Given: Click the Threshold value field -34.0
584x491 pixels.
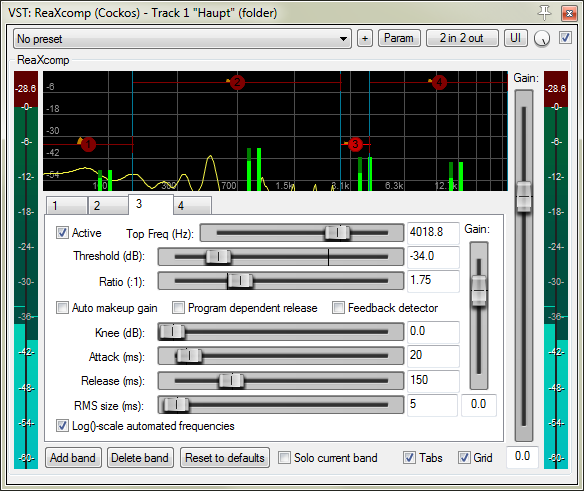Looking at the screenshot, I should pos(433,257).
